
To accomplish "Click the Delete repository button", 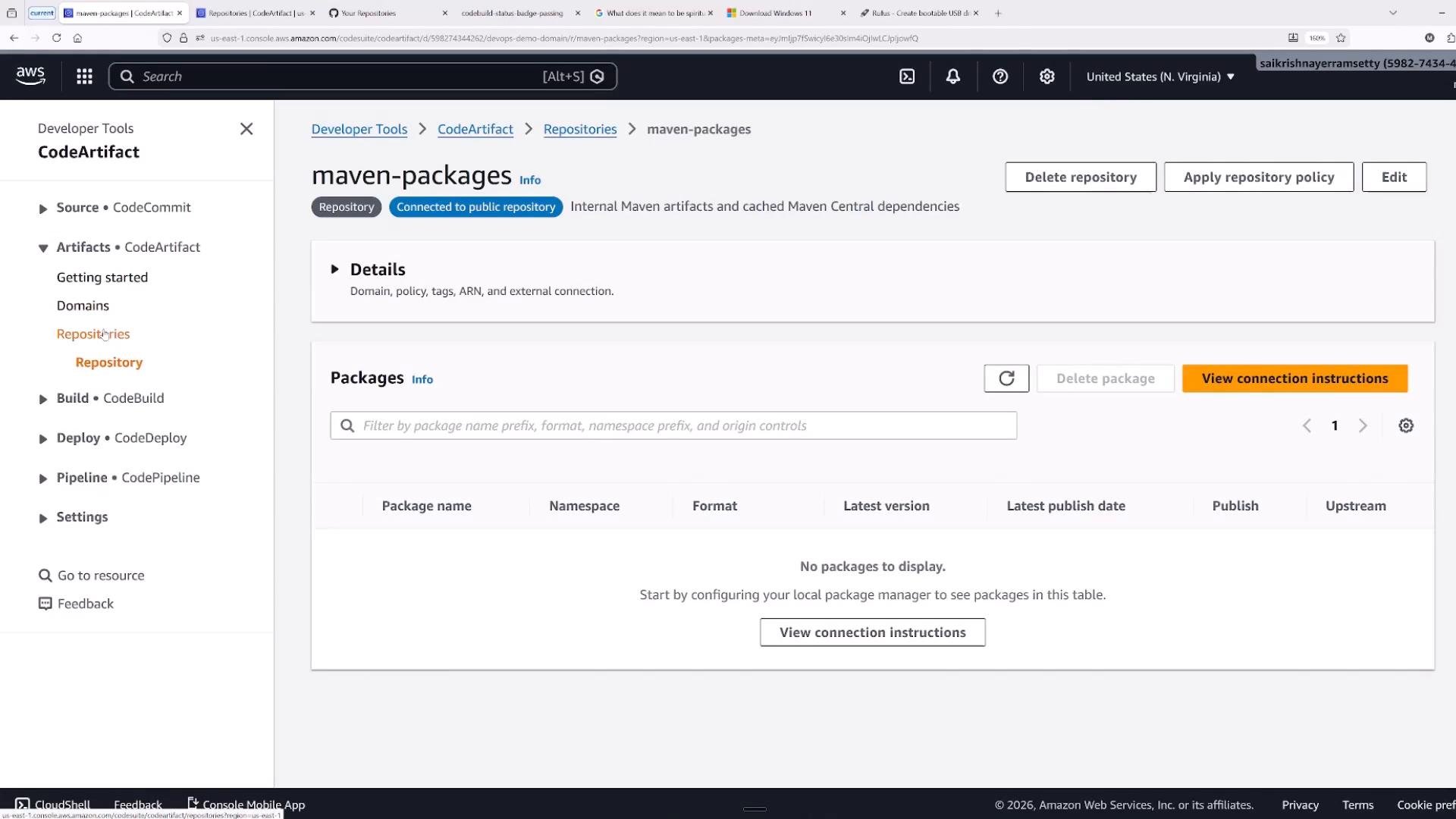I will click(x=1081, y=177).
